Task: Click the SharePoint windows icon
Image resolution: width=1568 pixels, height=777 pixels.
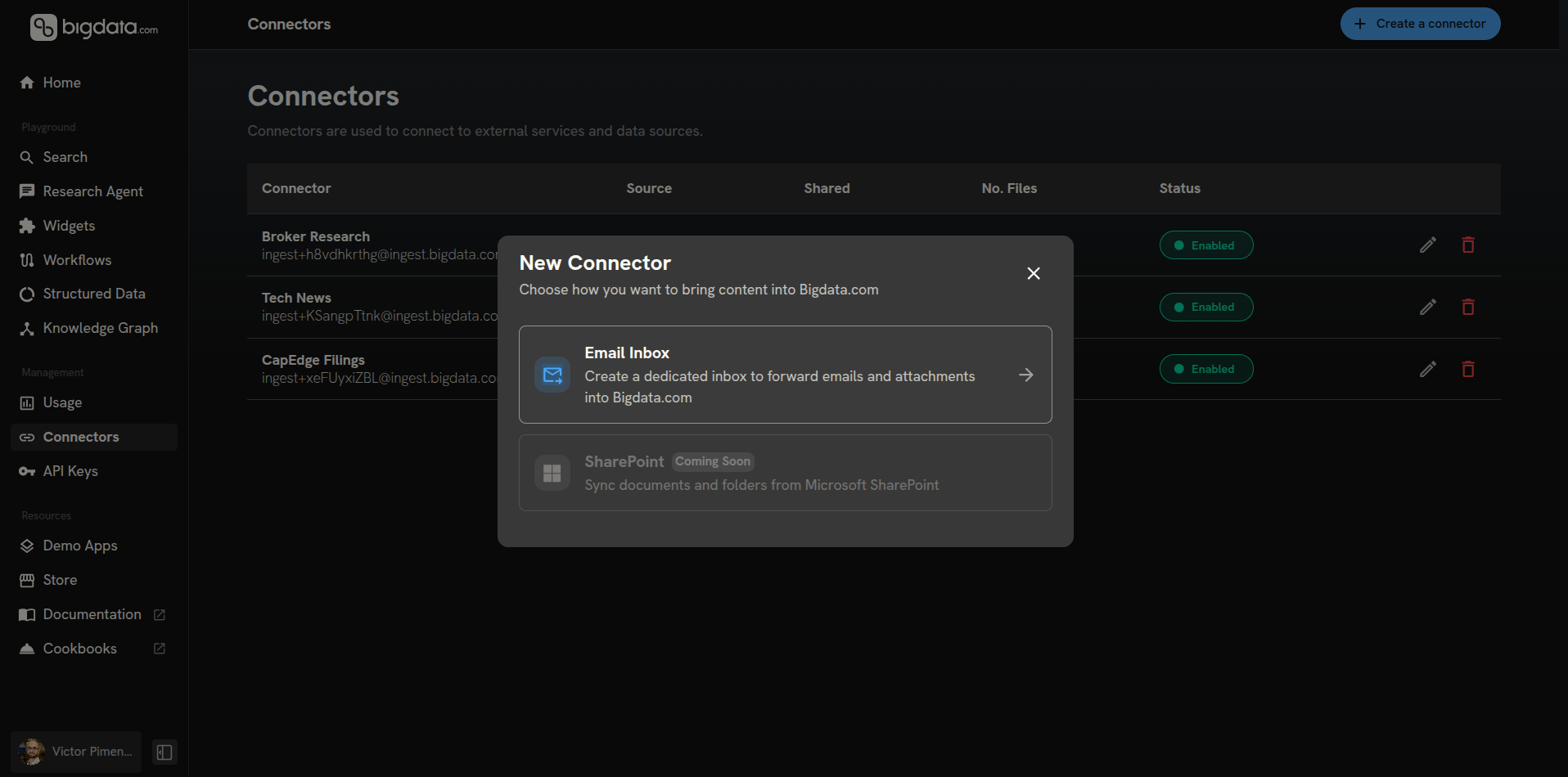Action: pos(552,473)
